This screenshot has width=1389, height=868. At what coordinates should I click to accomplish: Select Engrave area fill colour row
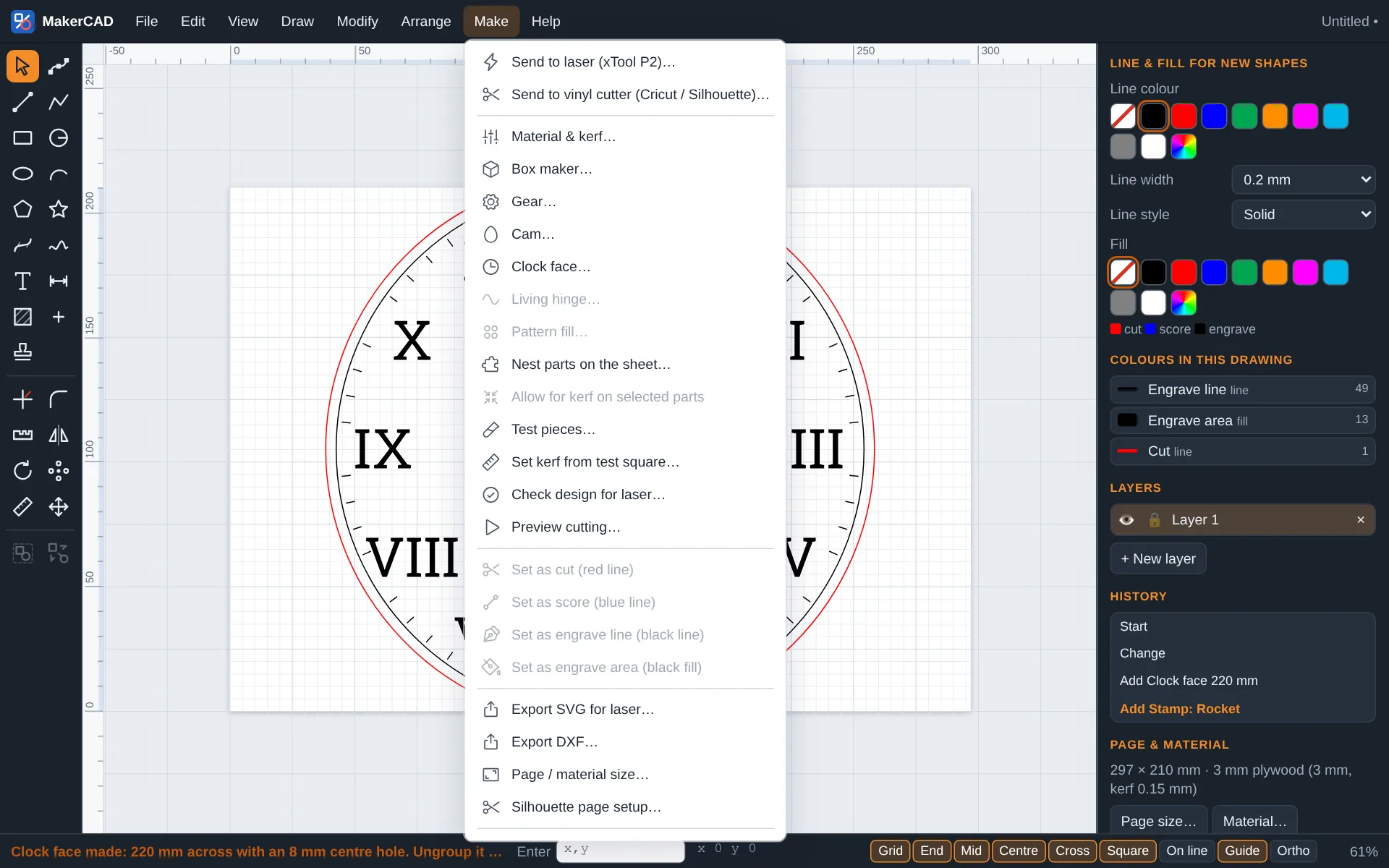coord(1242,420)
